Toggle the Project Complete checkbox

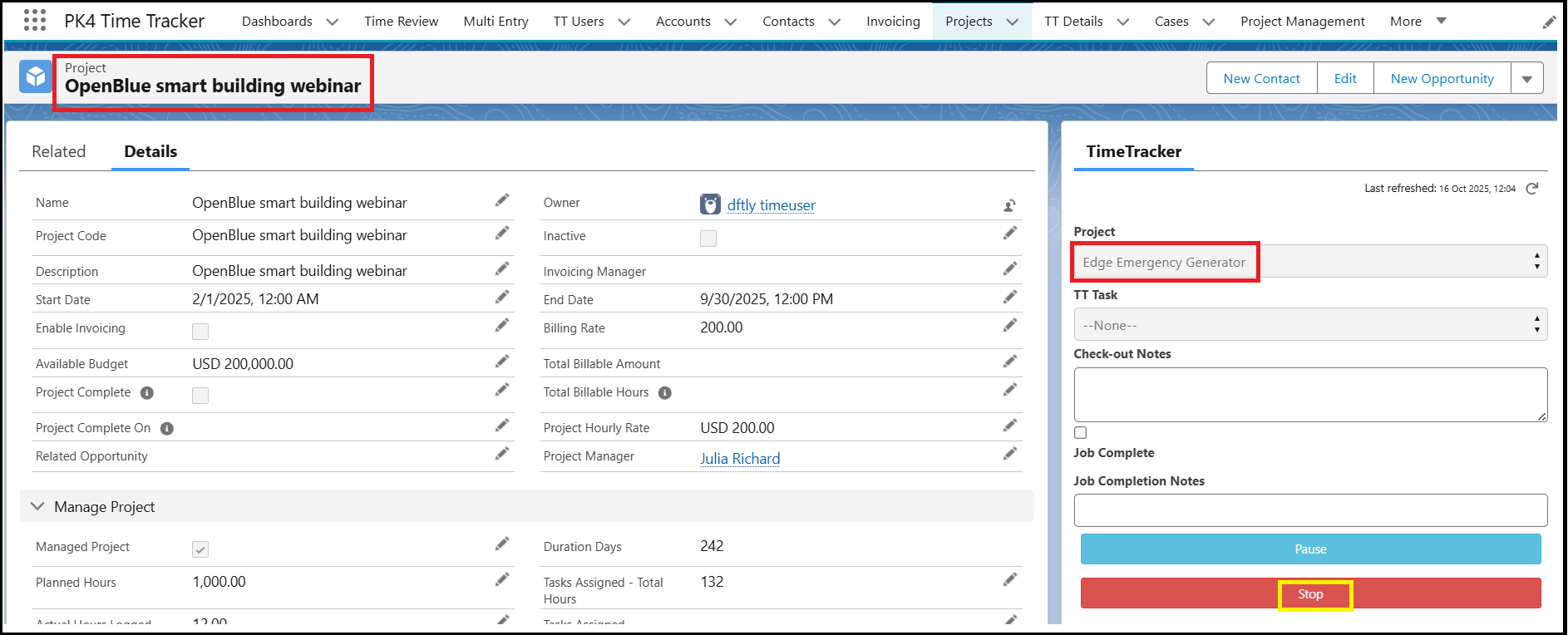[x=200, y=396]
